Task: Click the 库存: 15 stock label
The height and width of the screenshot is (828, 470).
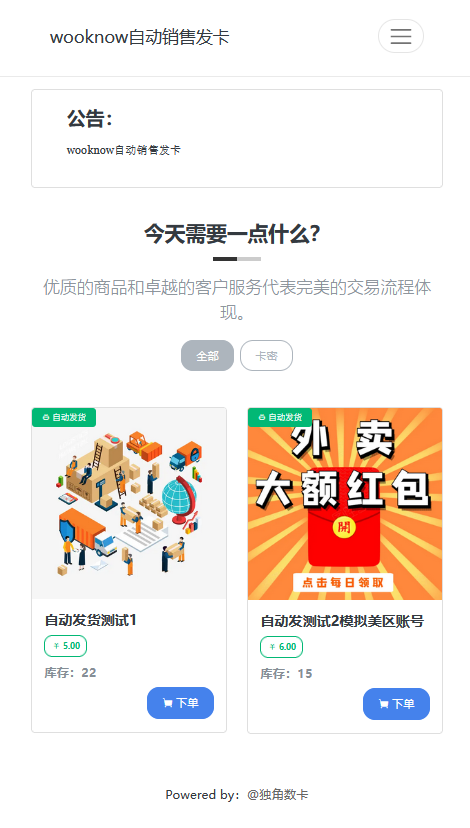Action: click(x=286, y=673)
